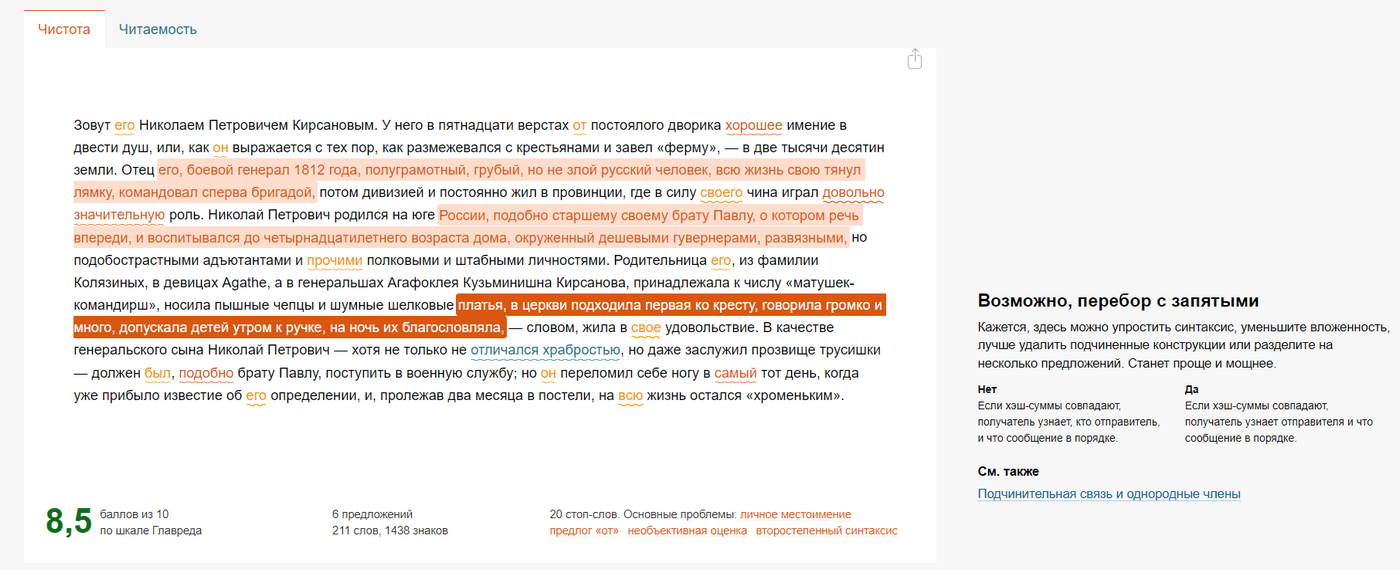Select problem filter необъективная оценка
Image resolution: width=1400 pixels, height=570 pixels.
(687, 531)
